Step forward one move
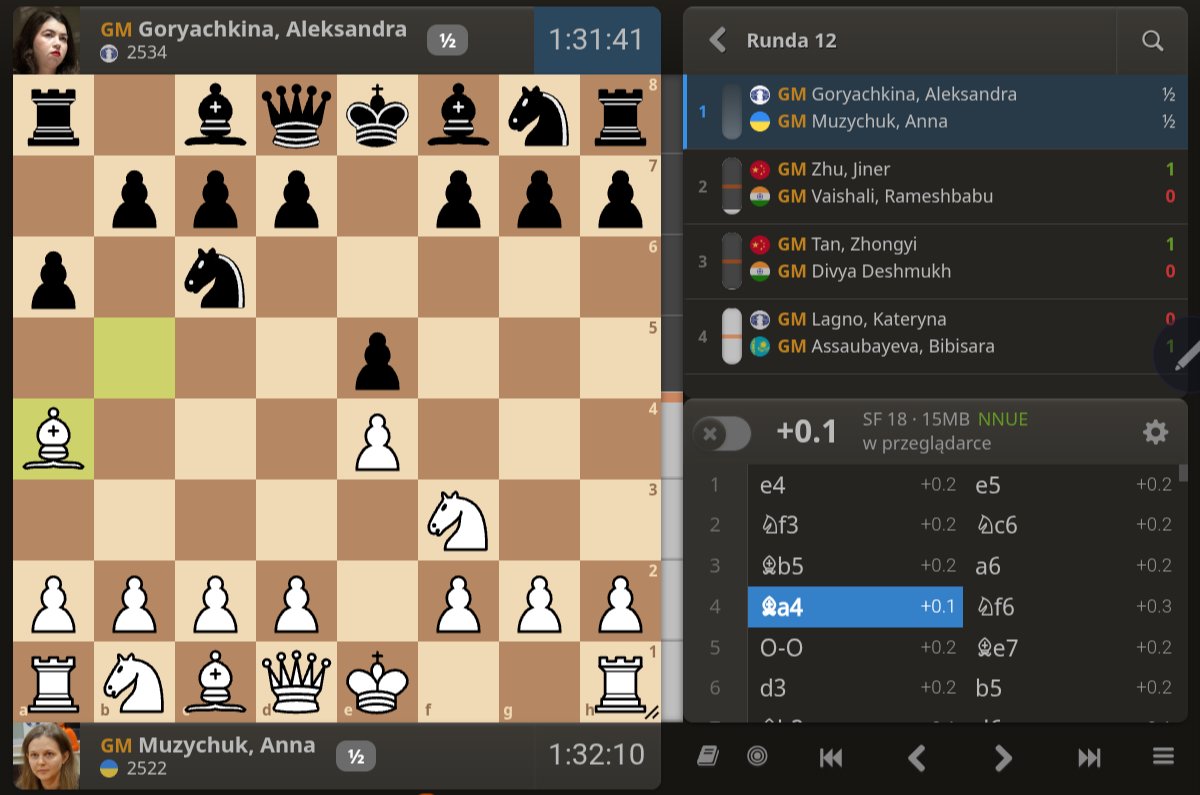The image size is (1200, 795). point(1003,758)
